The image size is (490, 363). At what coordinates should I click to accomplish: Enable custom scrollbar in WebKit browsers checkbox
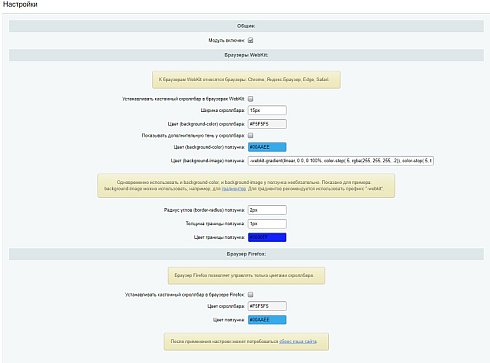coord(250,99)
